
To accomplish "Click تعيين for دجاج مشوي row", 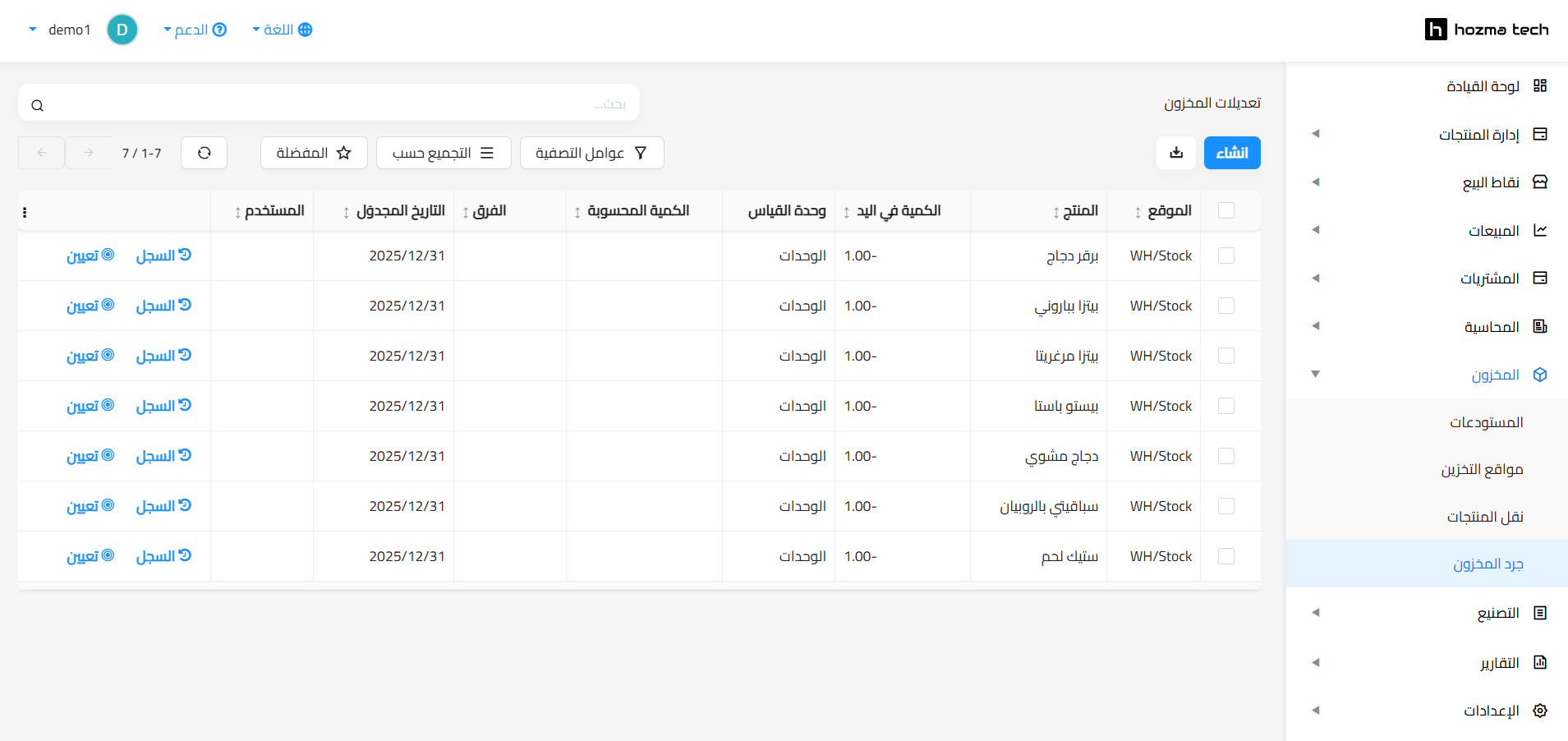I will click(x=90, y=456).
